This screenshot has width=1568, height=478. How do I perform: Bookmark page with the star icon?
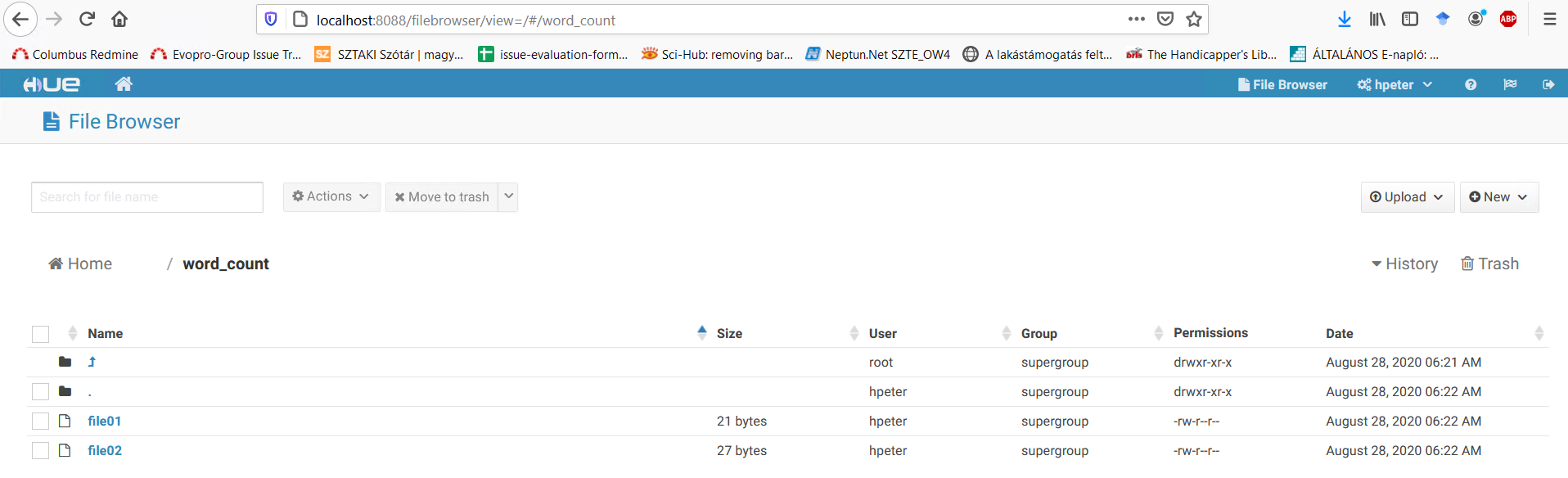pos(1194,20)
